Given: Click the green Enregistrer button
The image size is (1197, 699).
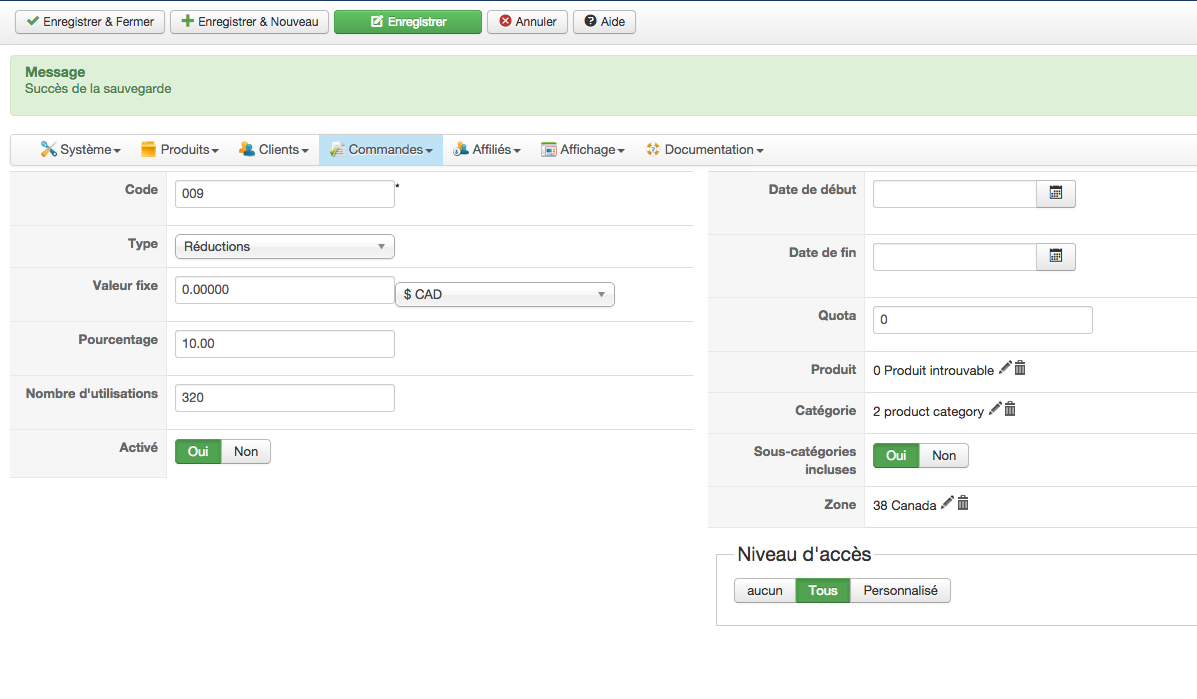Looking at the screenshot, I should (x=408, y=21).
